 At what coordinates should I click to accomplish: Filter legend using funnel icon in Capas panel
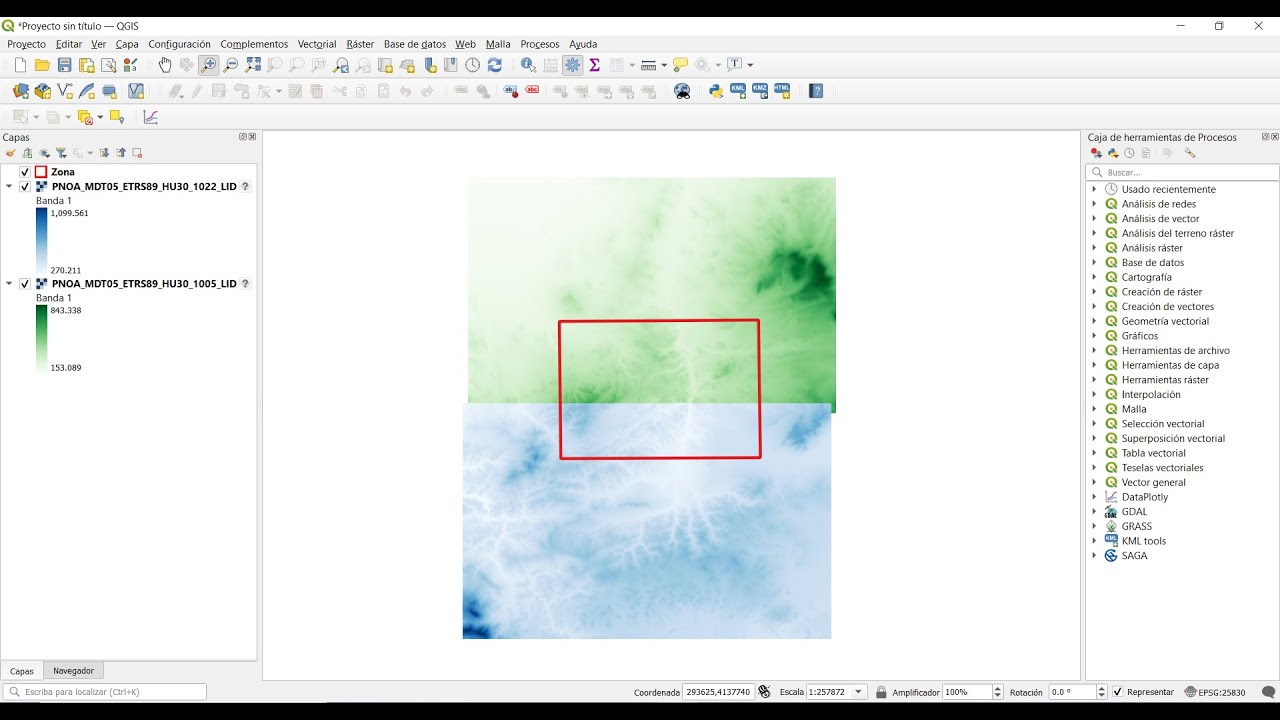[x=61, y=153]
